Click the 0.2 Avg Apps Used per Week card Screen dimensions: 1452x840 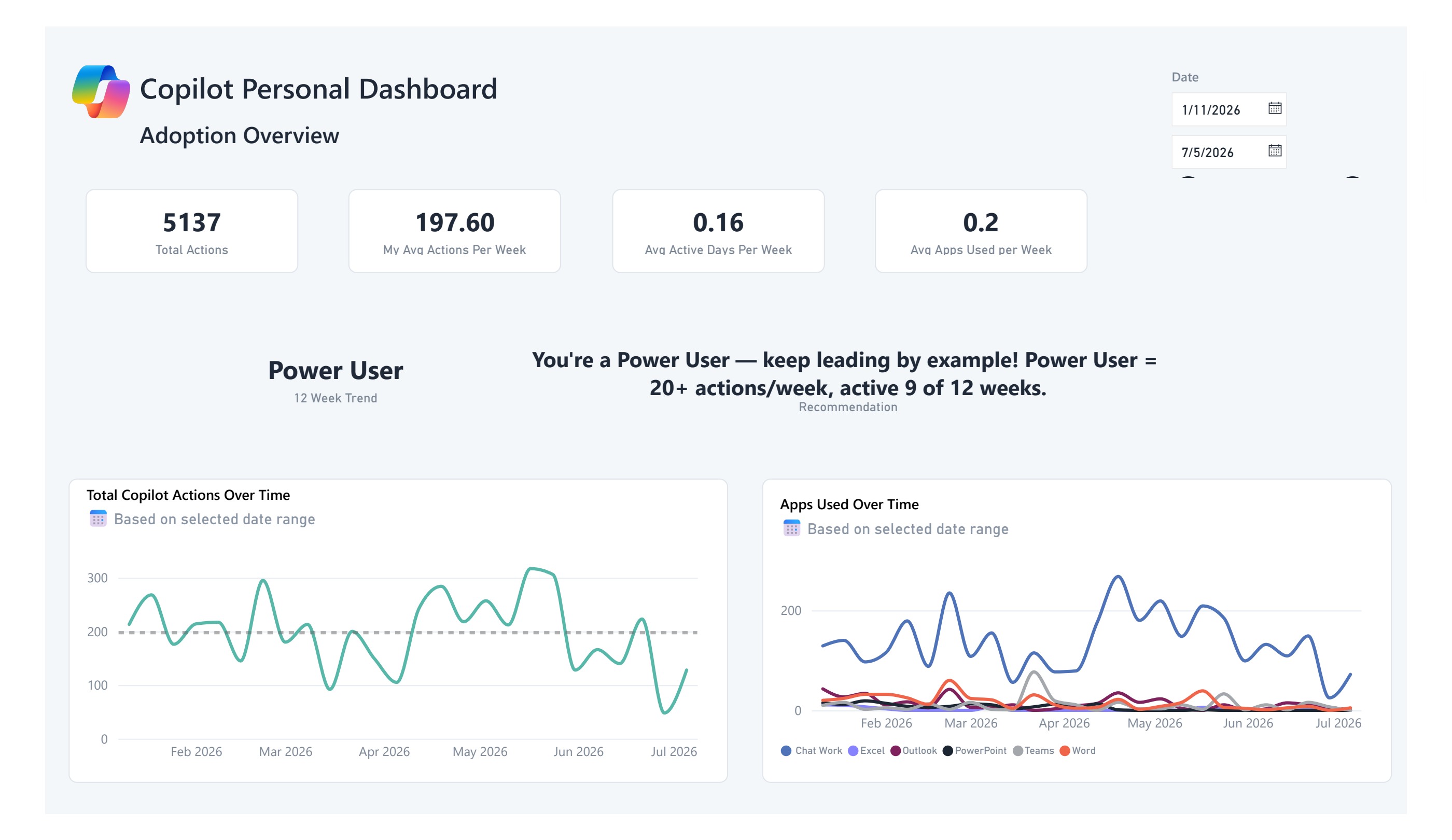coord(981,231)
